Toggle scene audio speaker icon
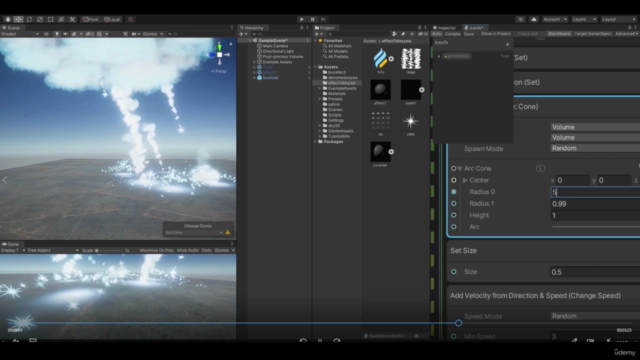The width and height of the screenshot is (640, 360). [65, 34]
